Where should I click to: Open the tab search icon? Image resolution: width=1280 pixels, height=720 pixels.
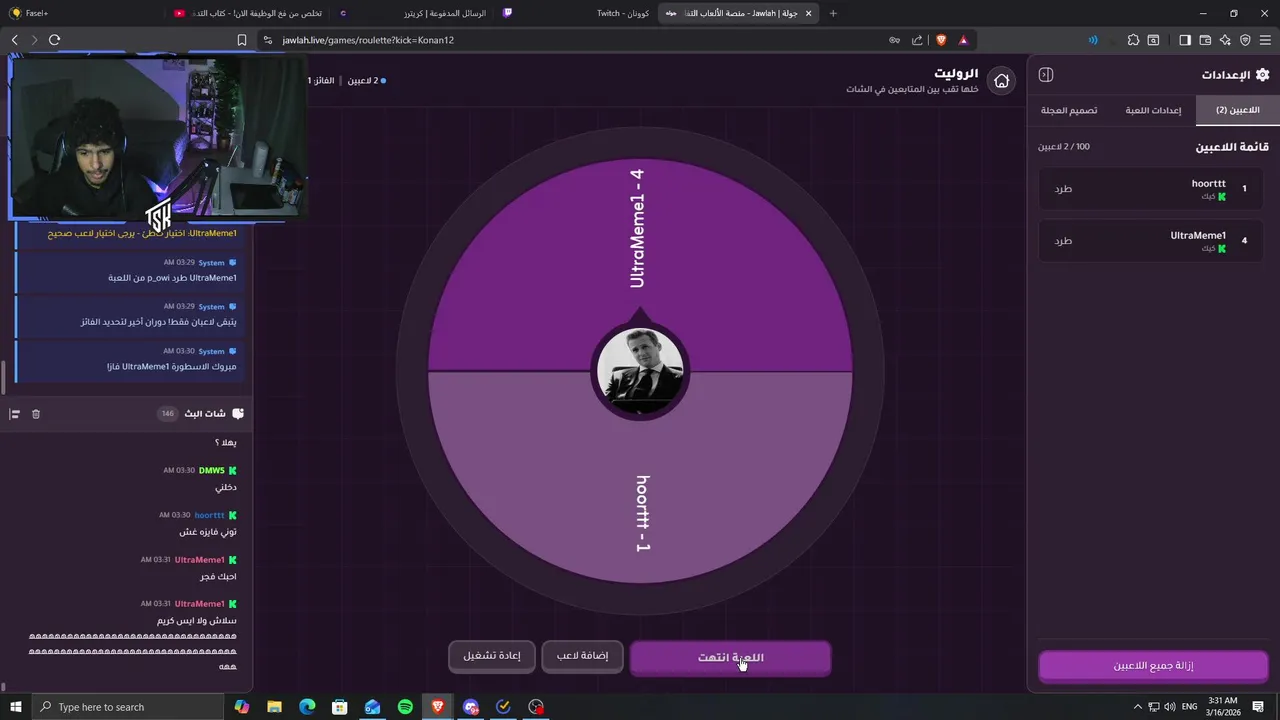(x=1153, y=40)
